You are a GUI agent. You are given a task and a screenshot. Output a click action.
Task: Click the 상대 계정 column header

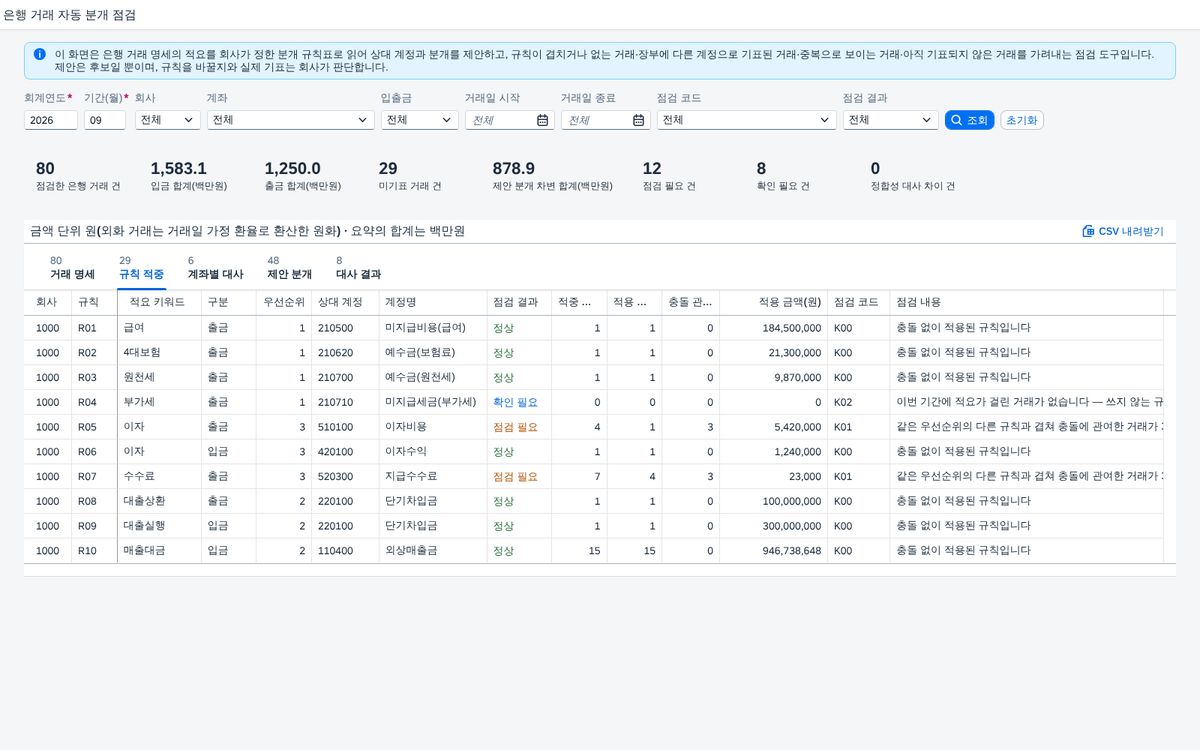point(345,302)
